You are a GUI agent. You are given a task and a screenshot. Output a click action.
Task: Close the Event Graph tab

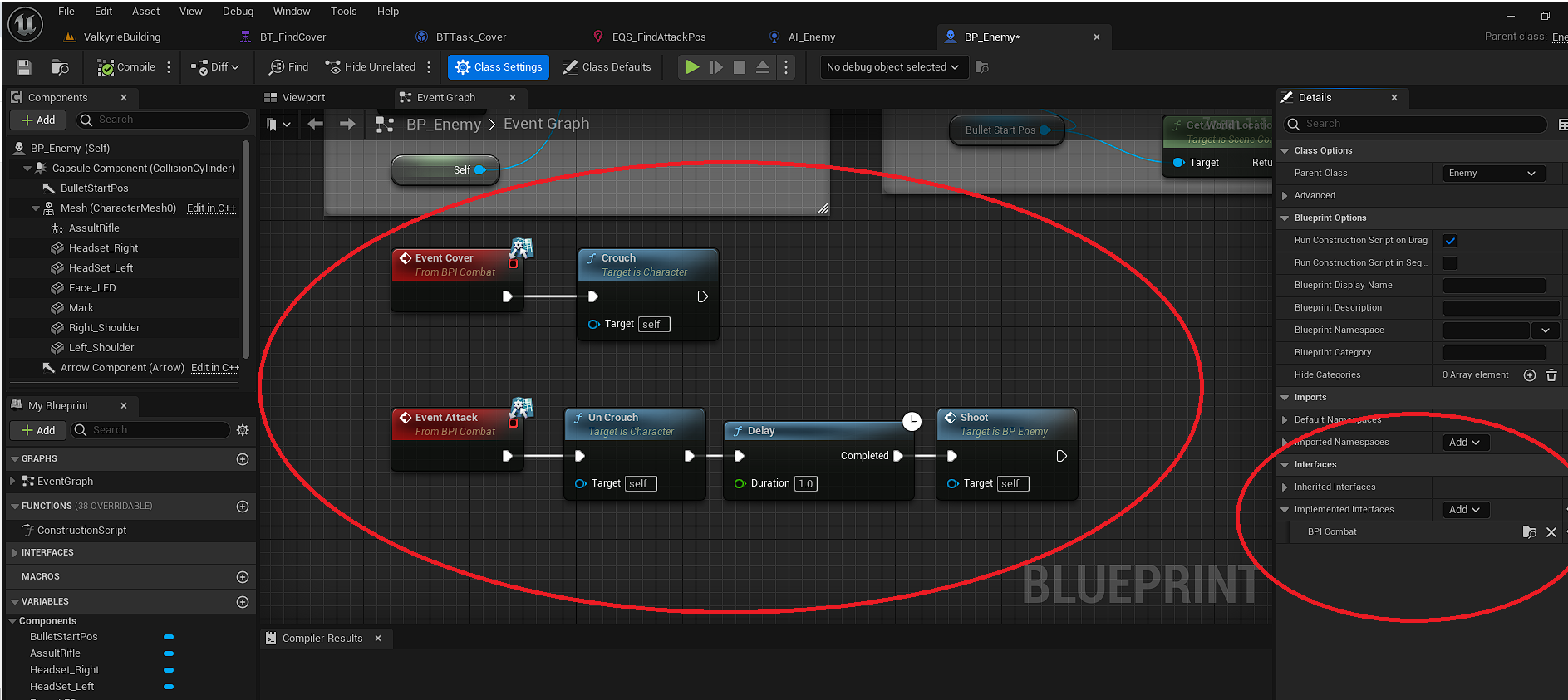(513, 98)
